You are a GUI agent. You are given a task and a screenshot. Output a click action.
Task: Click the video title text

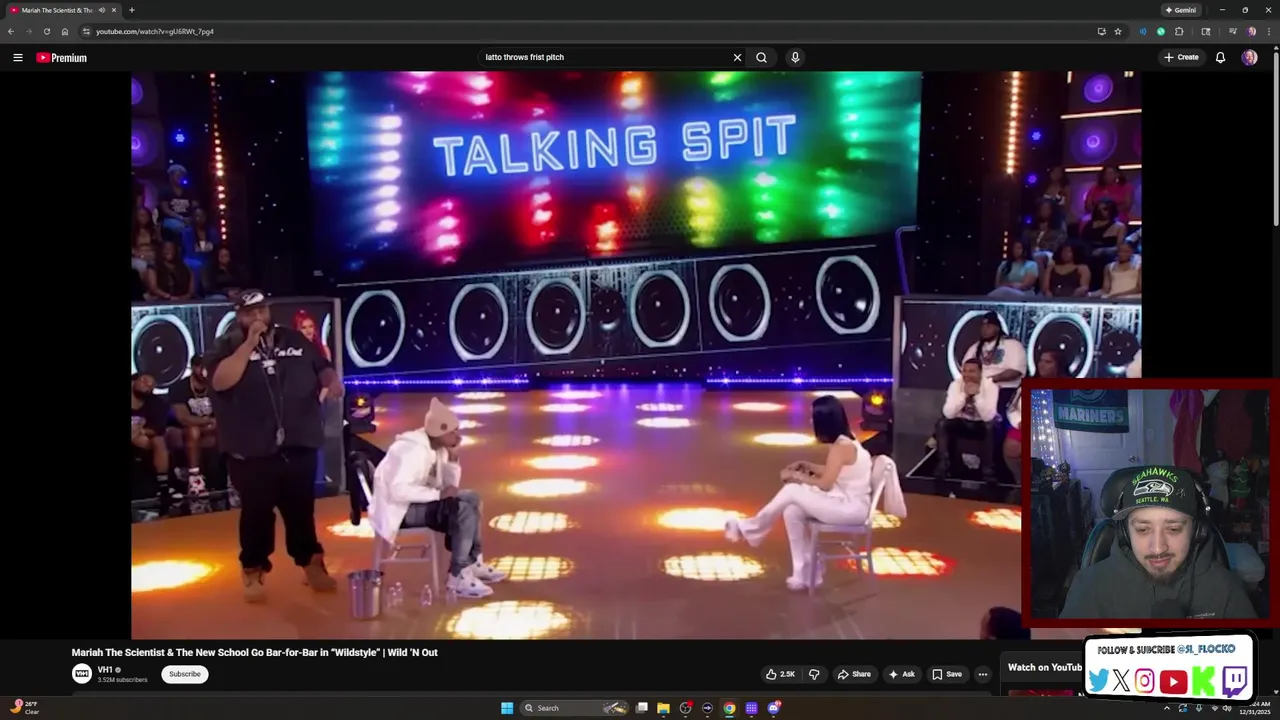[254, 652]
